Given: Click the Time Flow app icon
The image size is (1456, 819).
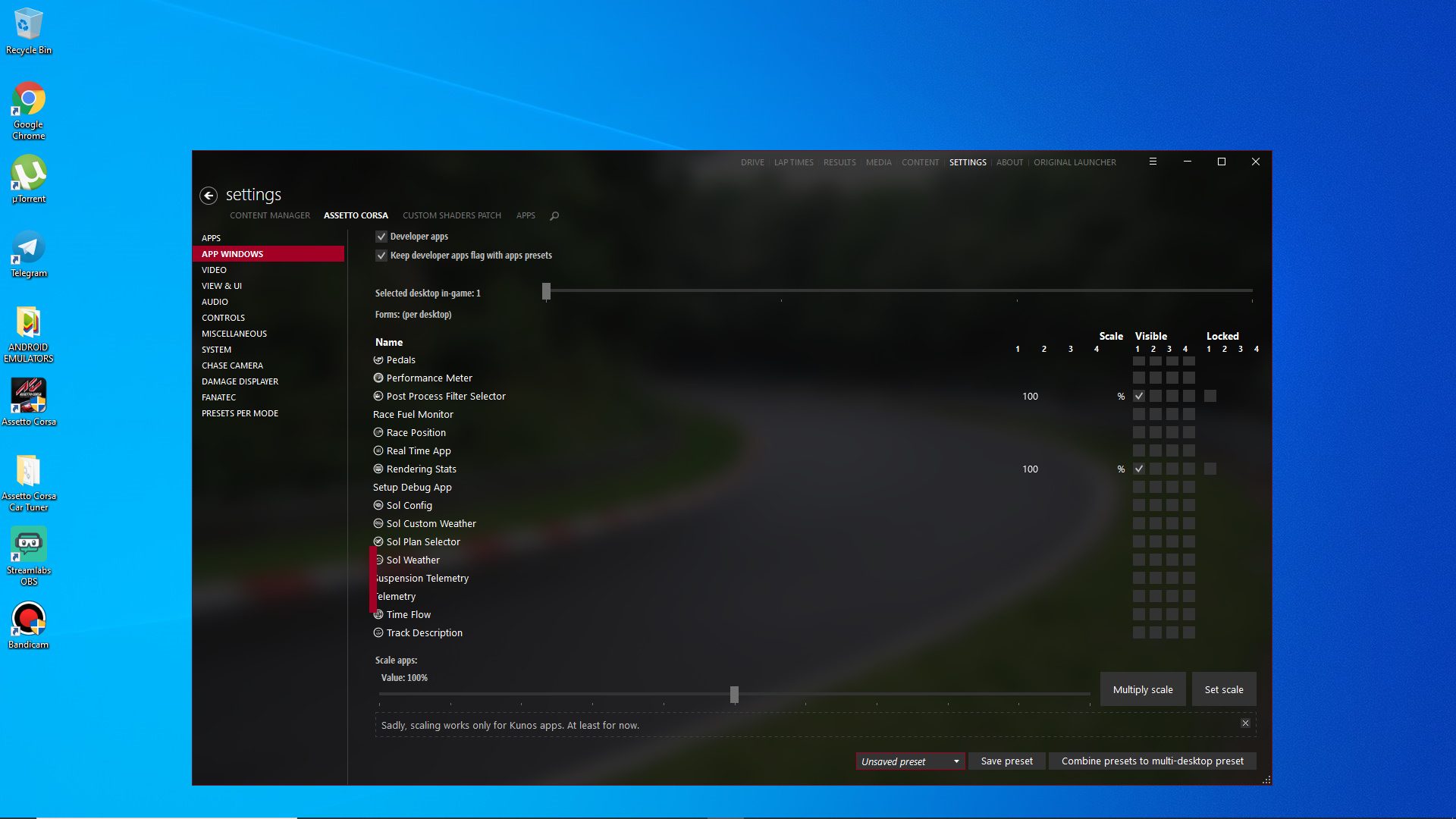Looking at the screenshot, I should point(378,615).
